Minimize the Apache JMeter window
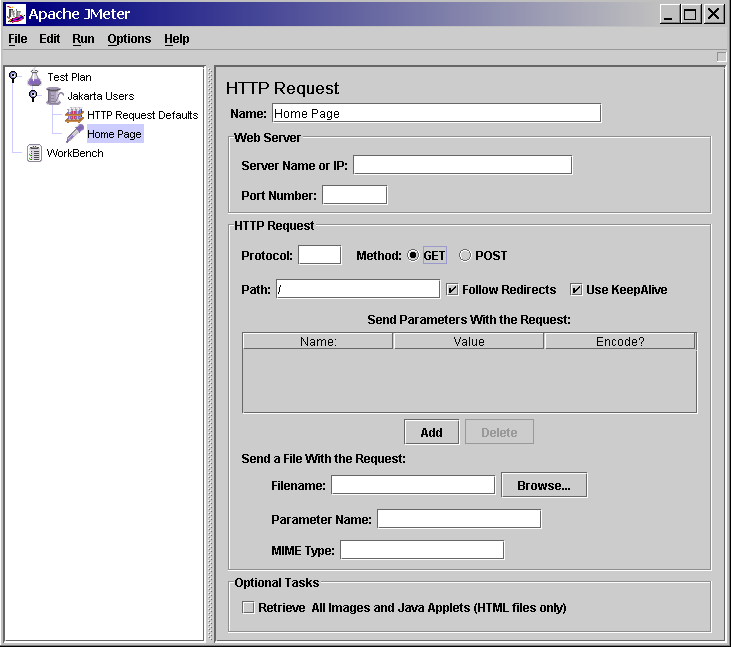Viewport: 731px width, 647px height. click(x=669, y=14)
